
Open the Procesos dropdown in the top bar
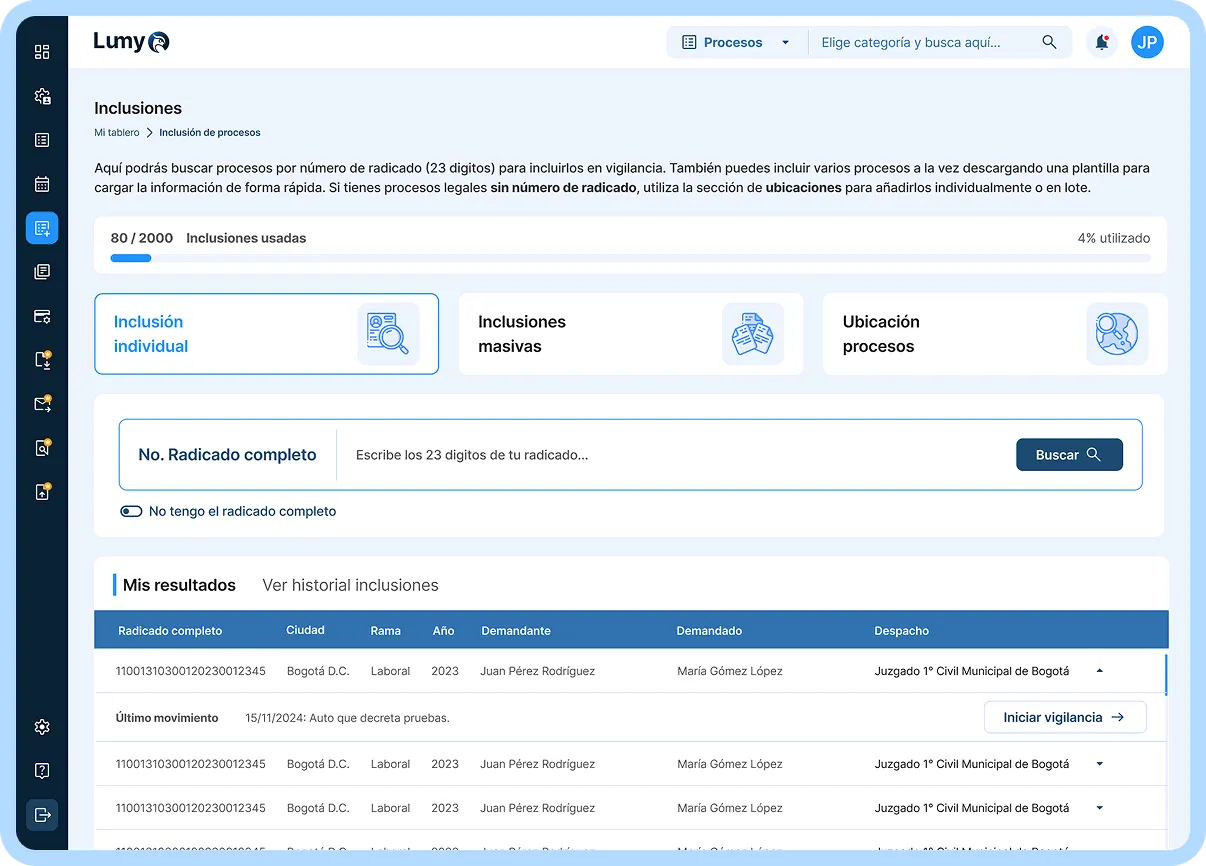coord(737,42)
